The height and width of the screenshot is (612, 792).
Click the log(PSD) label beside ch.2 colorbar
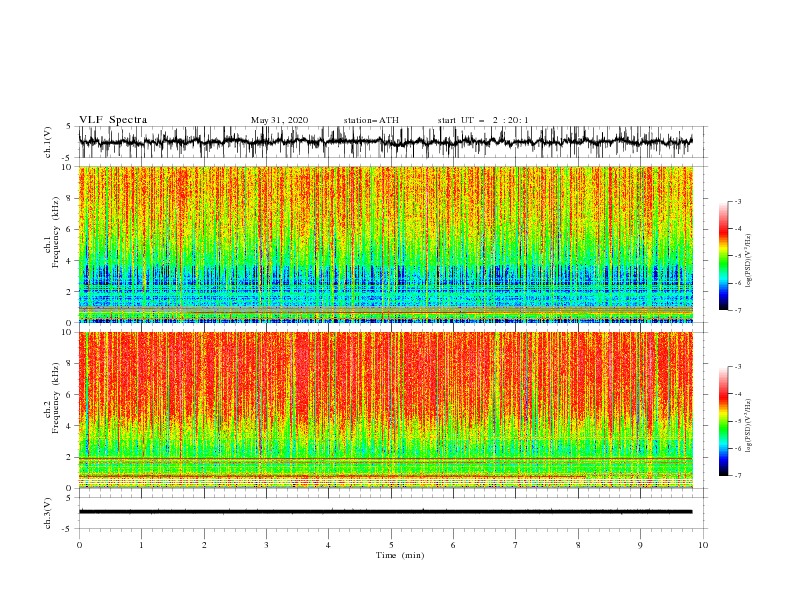pyautogui.click(x=749, y=425)
